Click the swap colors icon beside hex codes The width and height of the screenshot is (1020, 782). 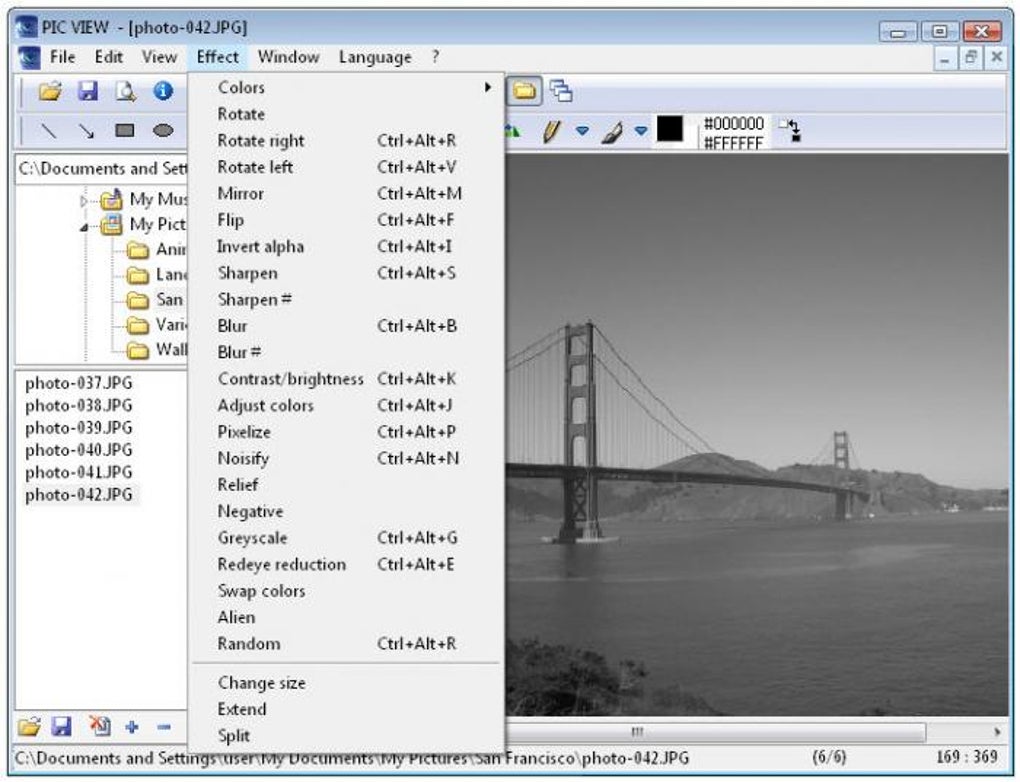(791, 131)
